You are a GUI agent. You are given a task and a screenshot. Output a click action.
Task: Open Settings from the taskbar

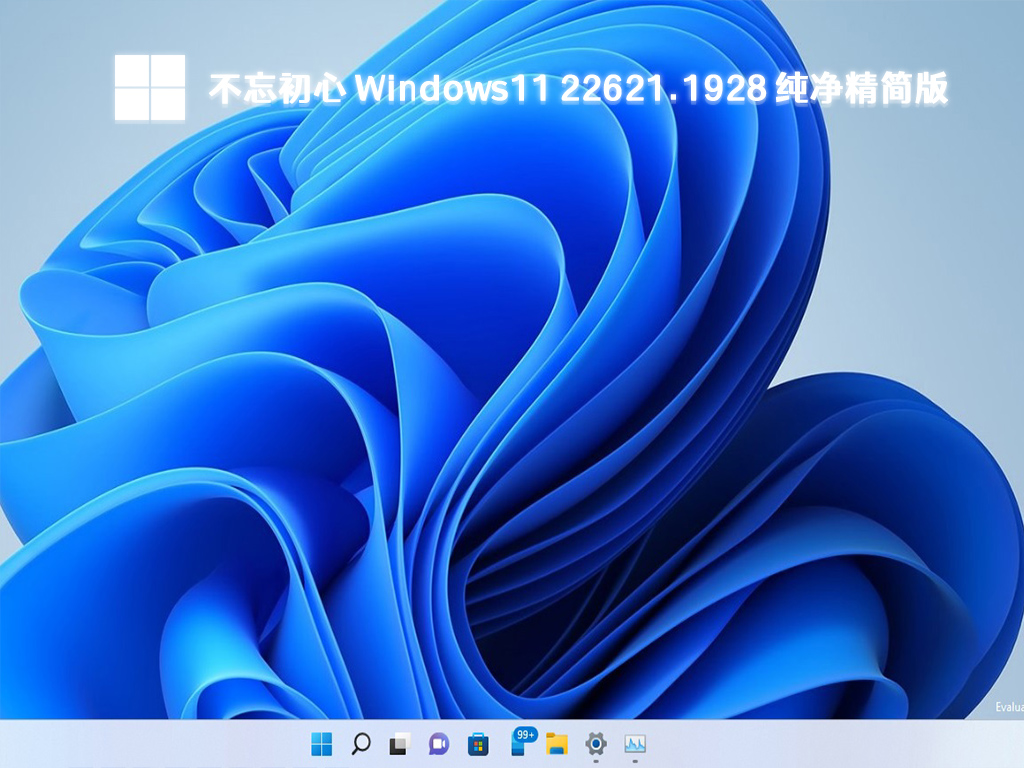point(595,744)
